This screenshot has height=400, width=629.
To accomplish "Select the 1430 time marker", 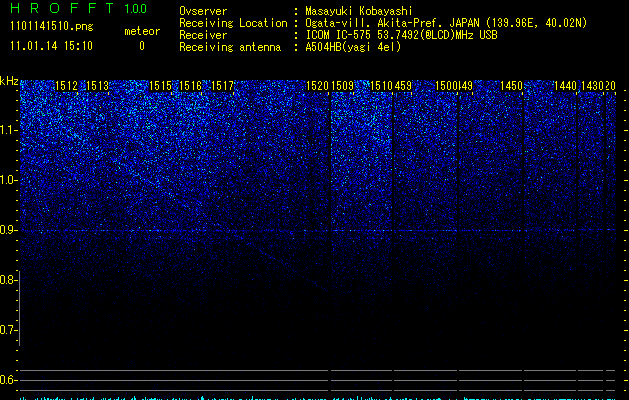I will point(592,86).
